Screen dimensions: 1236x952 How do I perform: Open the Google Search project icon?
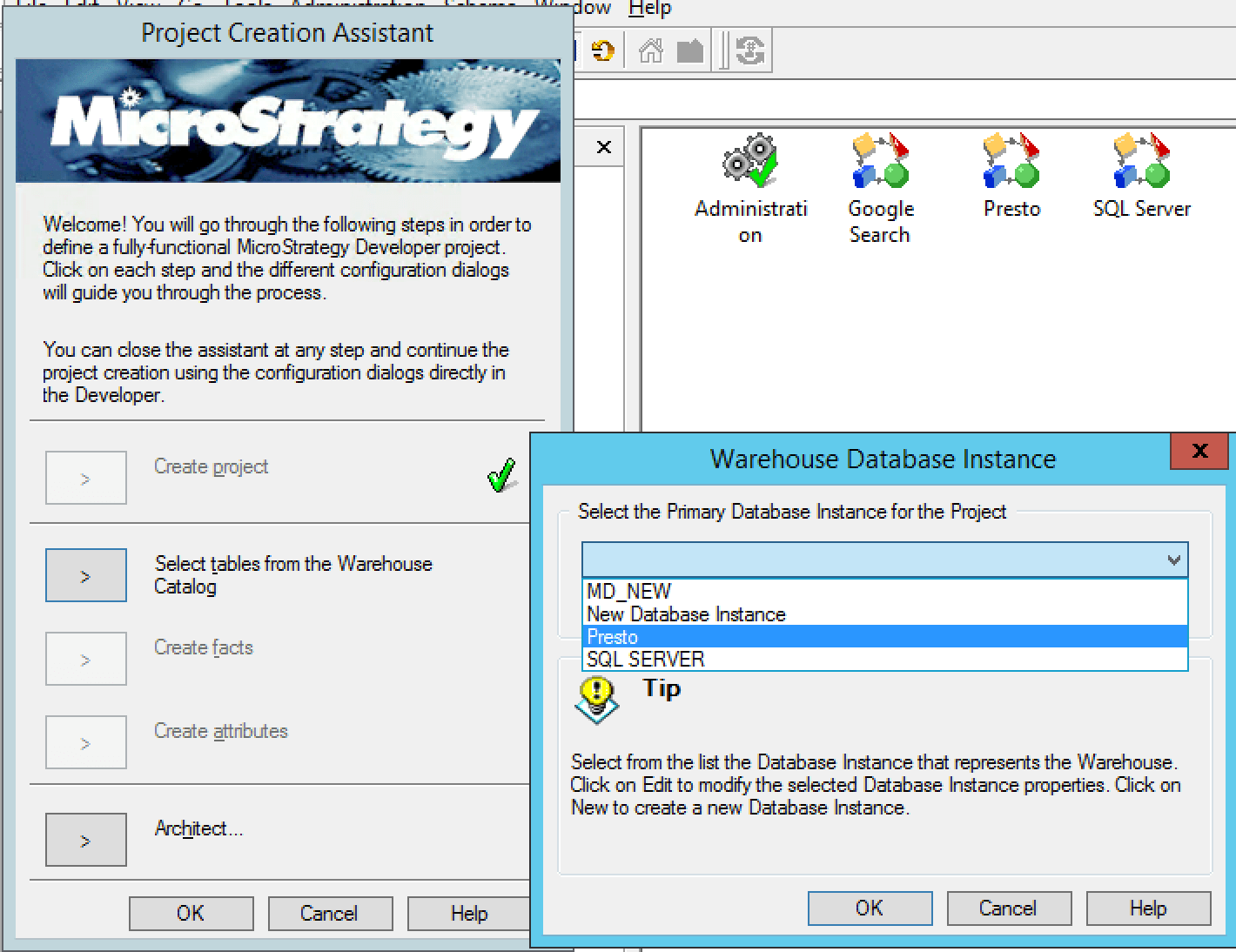point(880,162)
